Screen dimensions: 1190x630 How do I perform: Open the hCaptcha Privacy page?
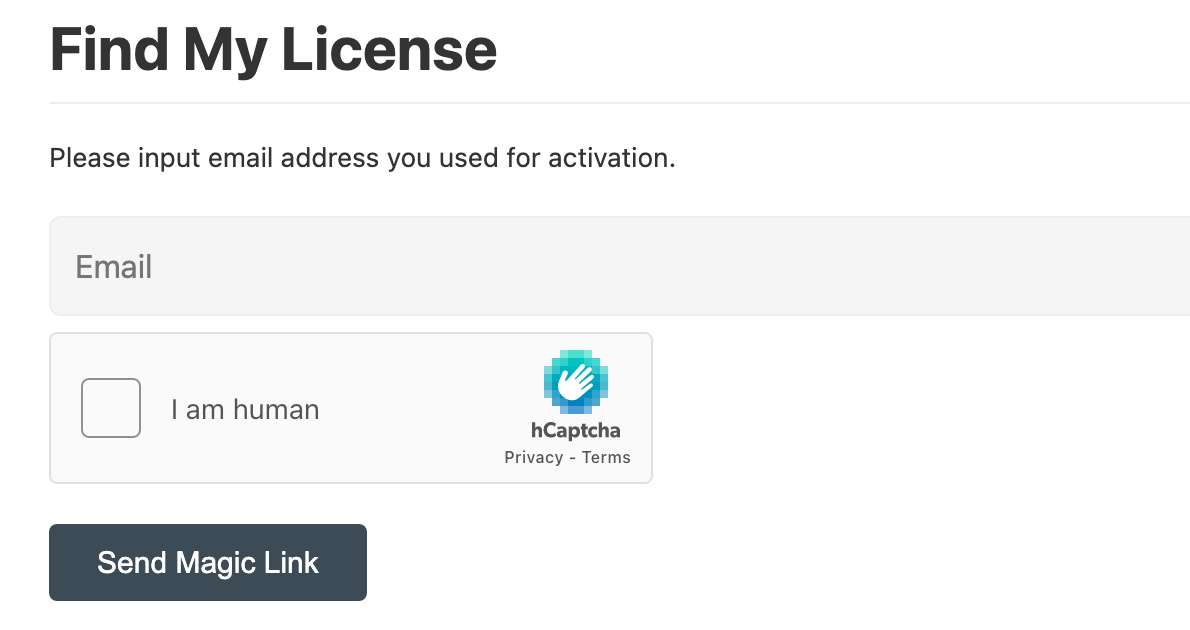point(530,456)
